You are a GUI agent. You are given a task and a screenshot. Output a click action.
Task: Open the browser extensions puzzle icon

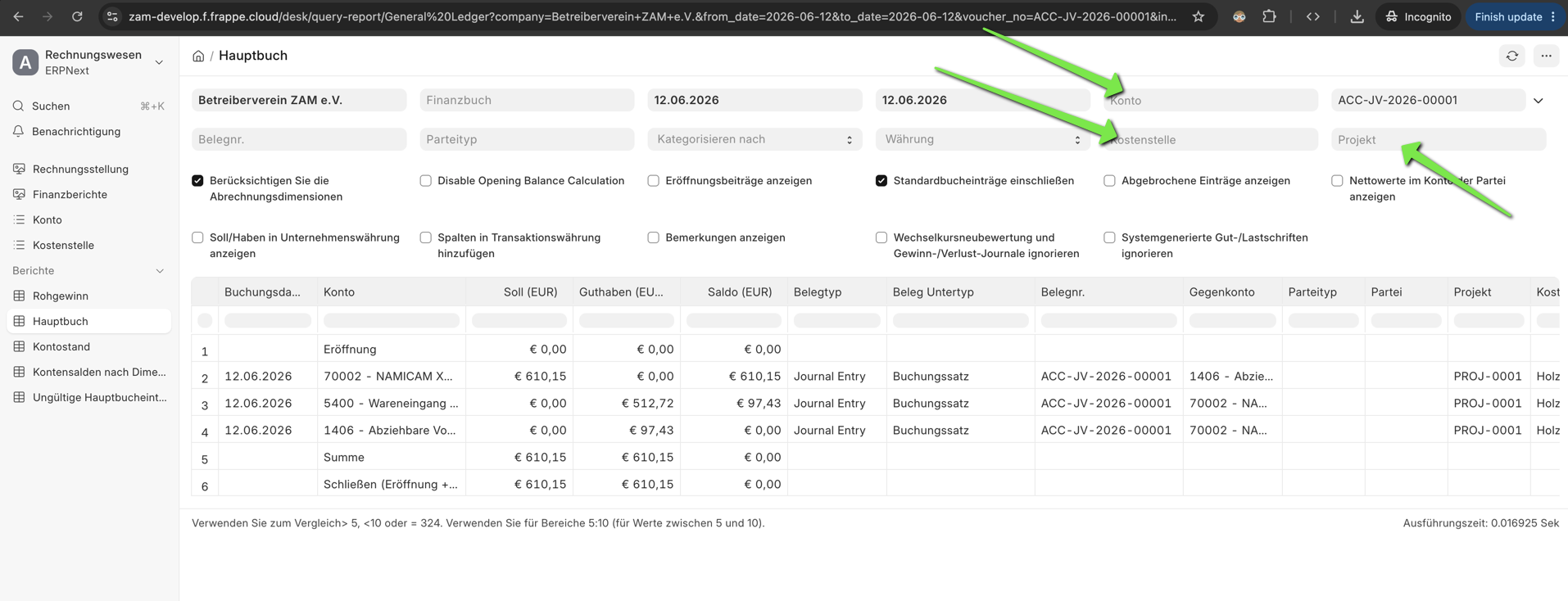coord(1269,16)
